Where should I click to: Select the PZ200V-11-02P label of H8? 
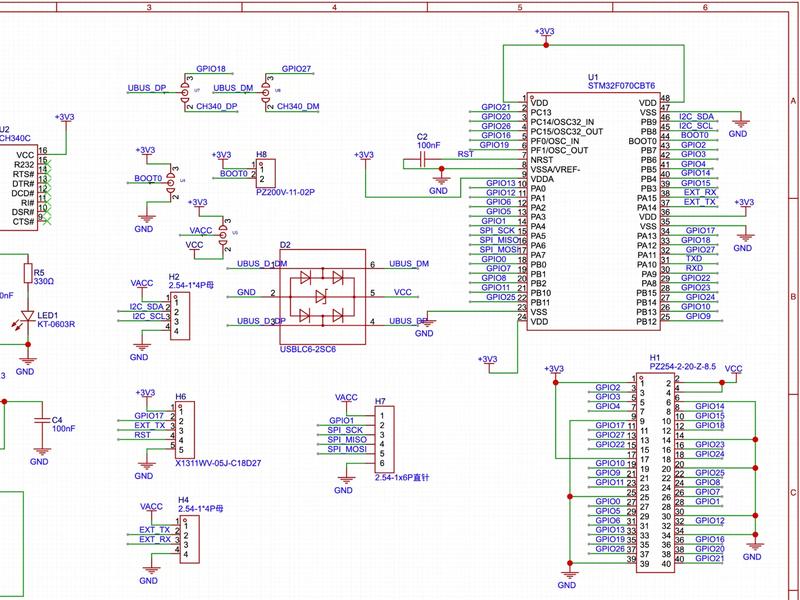coord(285,192)
